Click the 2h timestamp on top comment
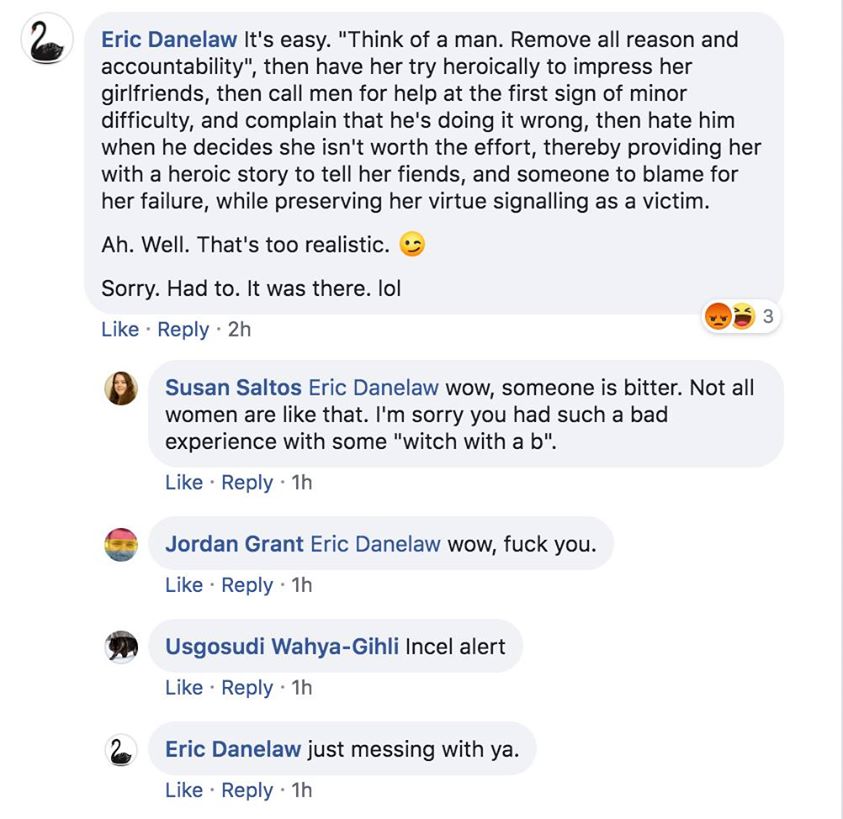843x819 pixels. (239, 329)
